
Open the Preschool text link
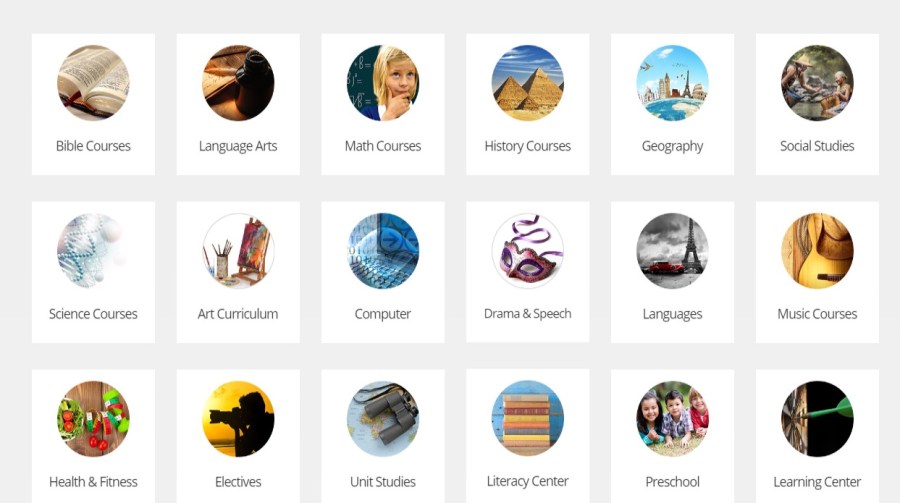coord(672,482)
